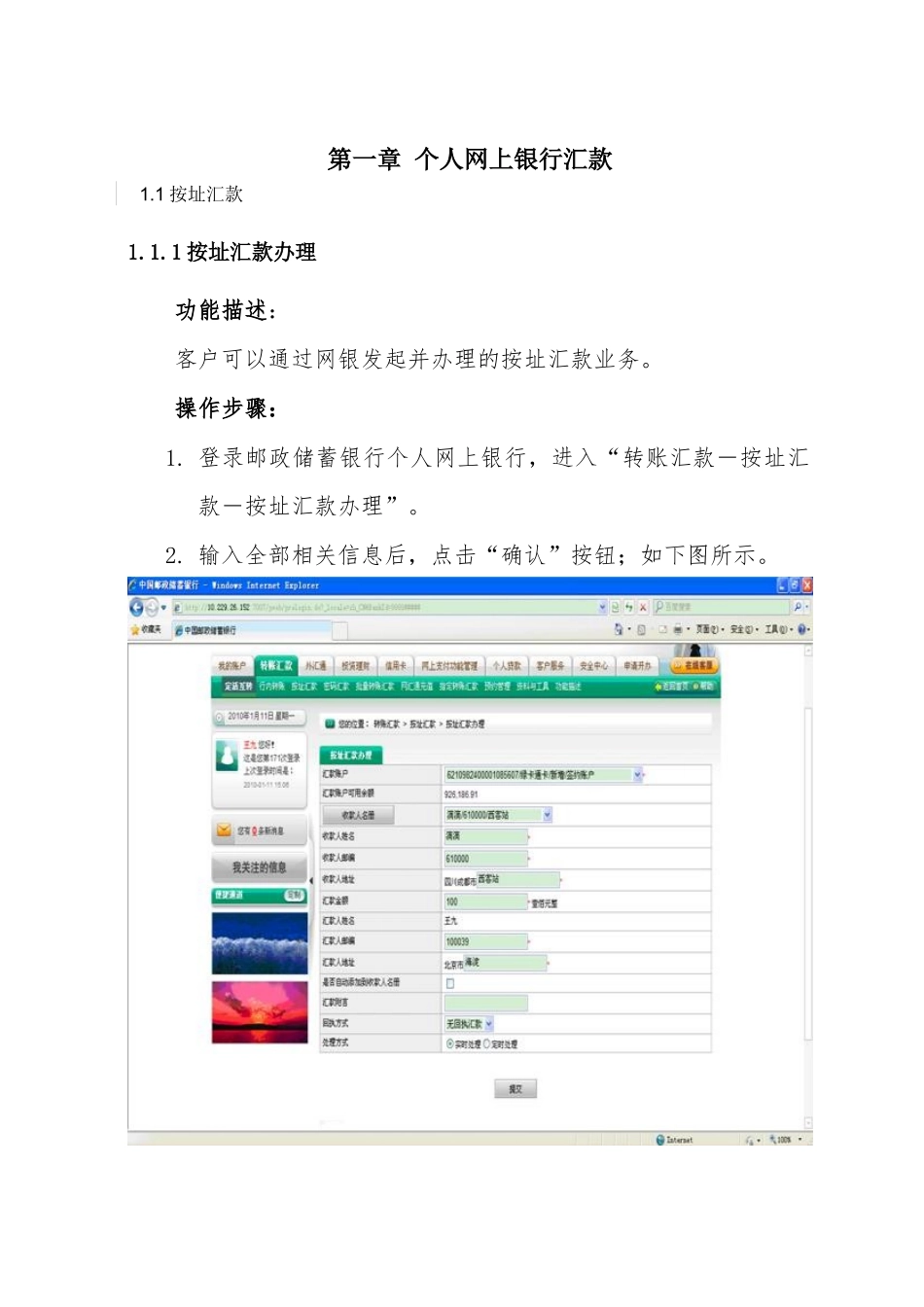Click the Internet zone globe in status bar
Screen dimensions: 924x1307
[660, 1140]
